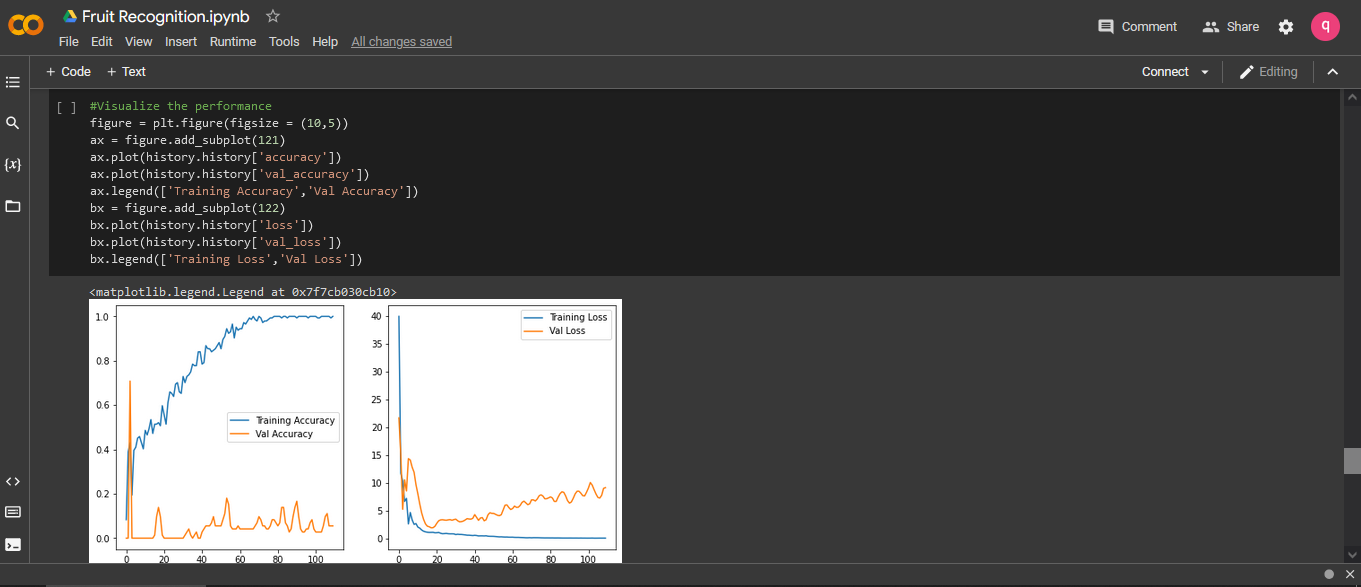Open the Colab home logo

(x=25, y=26)
